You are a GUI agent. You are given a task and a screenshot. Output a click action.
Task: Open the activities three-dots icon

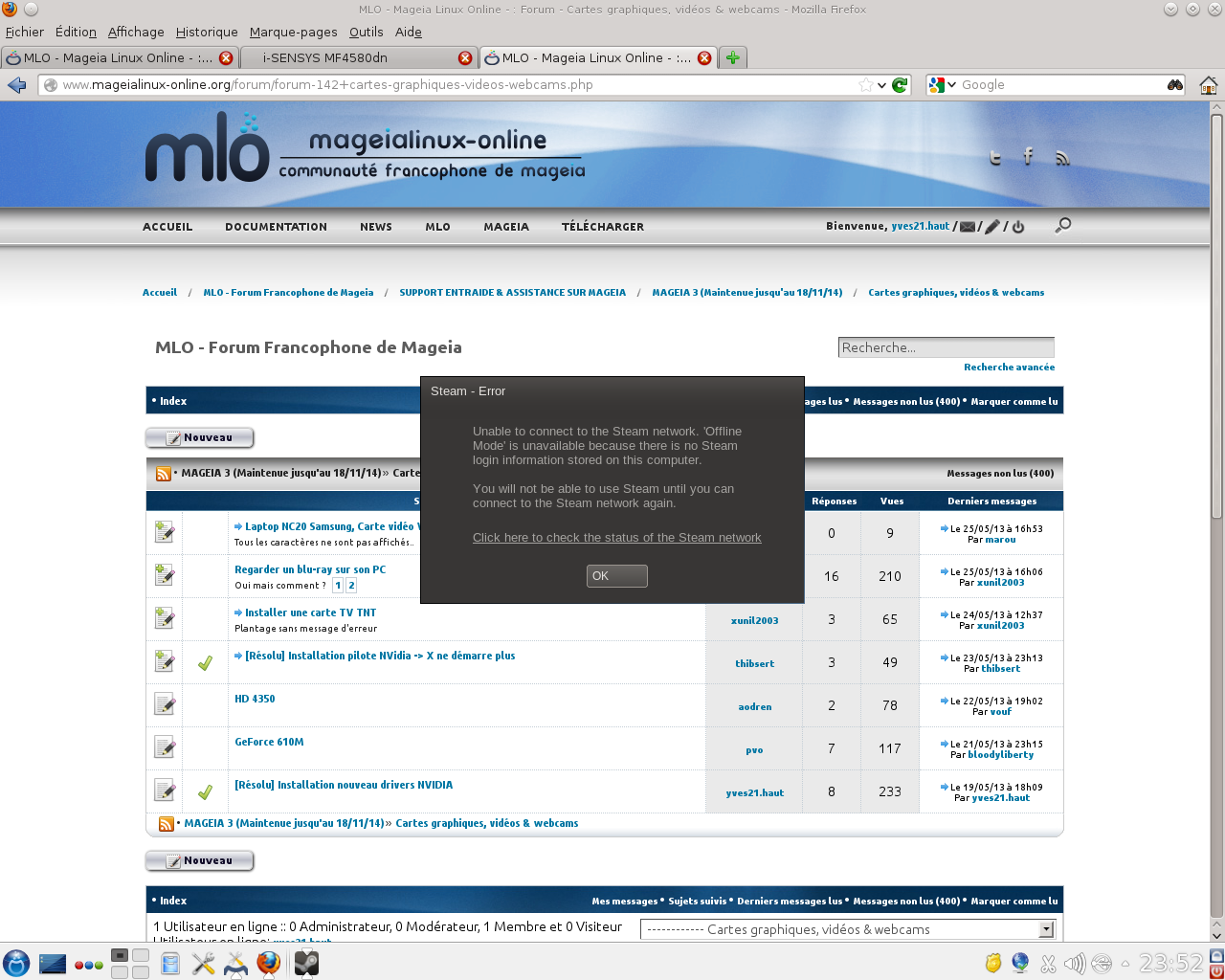coord(88,965)
